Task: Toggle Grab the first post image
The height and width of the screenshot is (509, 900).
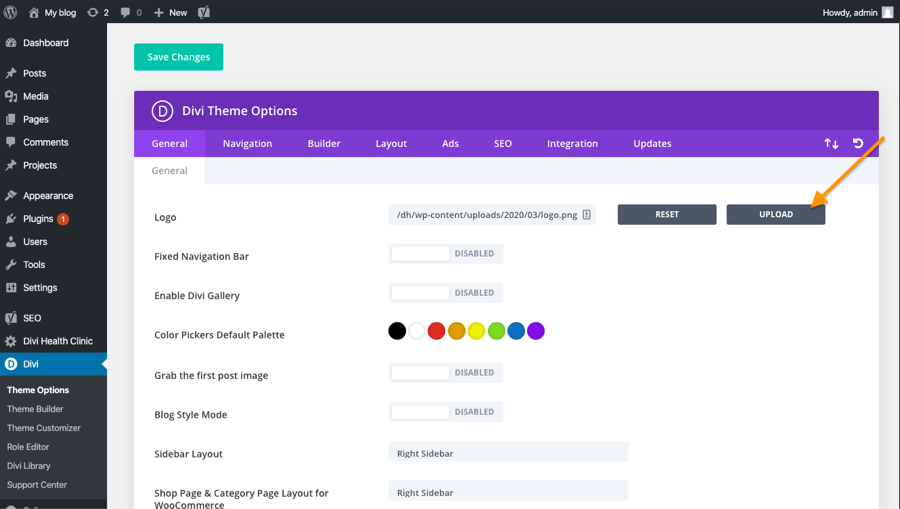Action: (445, 372)
